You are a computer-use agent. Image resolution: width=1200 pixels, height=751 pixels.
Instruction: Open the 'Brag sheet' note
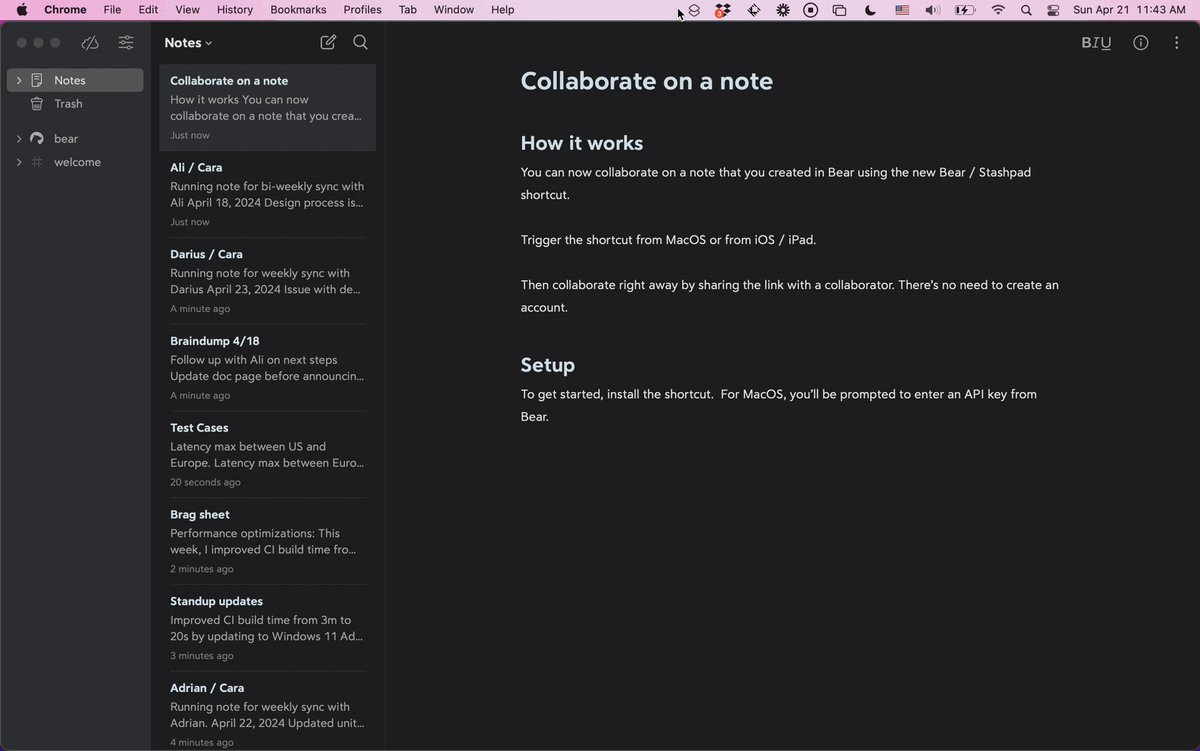click(x=268, y=541)
